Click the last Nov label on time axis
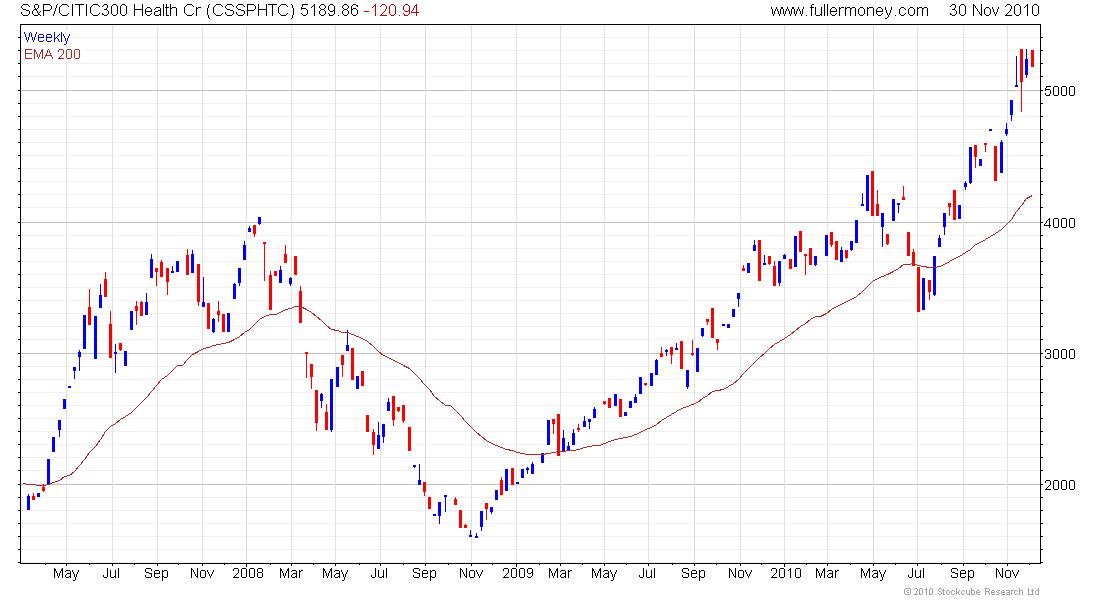Image resolution: width=1100 pixels, height=600 pixels. coord(1007,573)
